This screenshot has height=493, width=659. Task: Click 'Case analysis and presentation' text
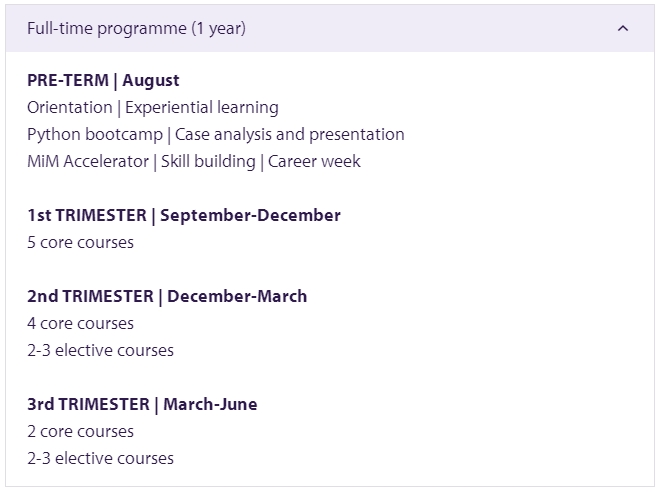click(x=290, y=135)
